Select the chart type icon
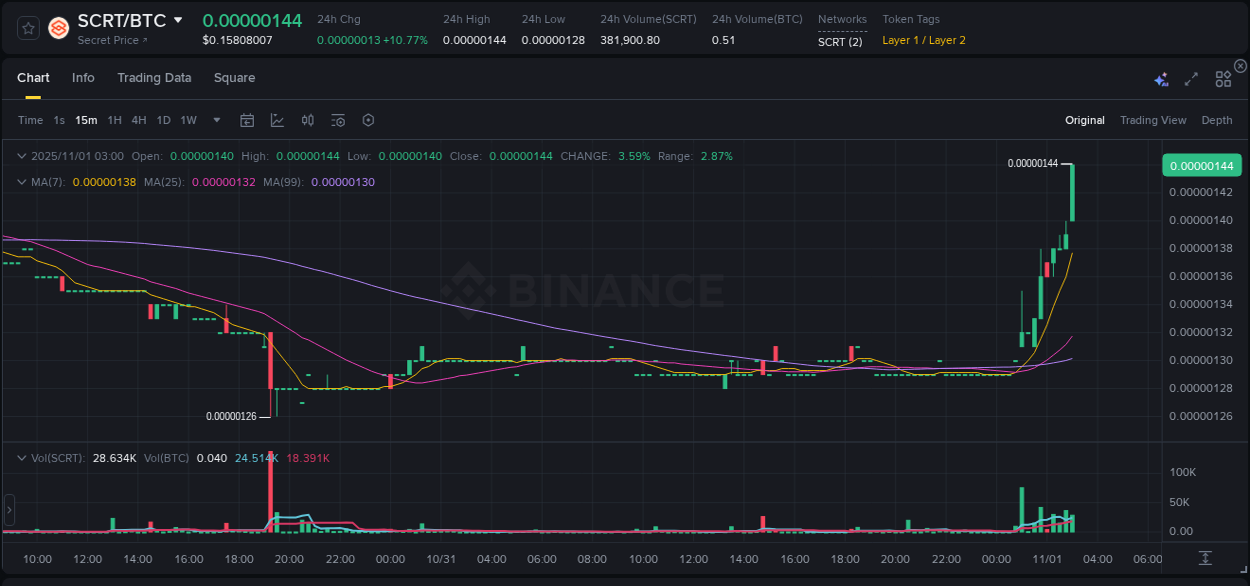This screenshot has height=586, width=1250. coord(276,119)
